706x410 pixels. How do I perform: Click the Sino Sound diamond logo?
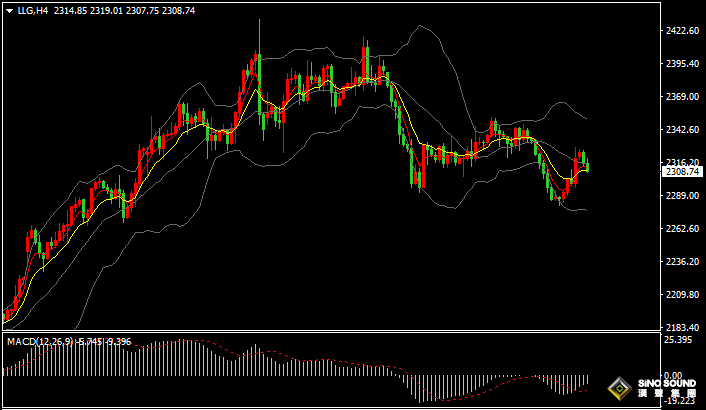[x=620, y=388]
